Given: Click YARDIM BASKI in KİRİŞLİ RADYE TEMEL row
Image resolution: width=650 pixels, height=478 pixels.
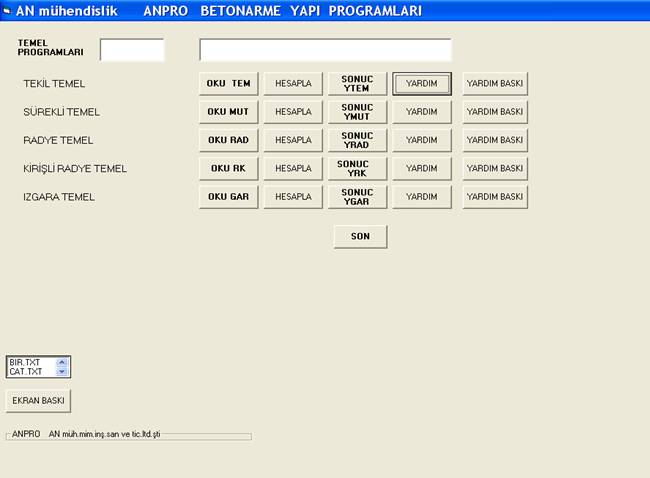Looking at the screenshot, I should coord(495,169).
